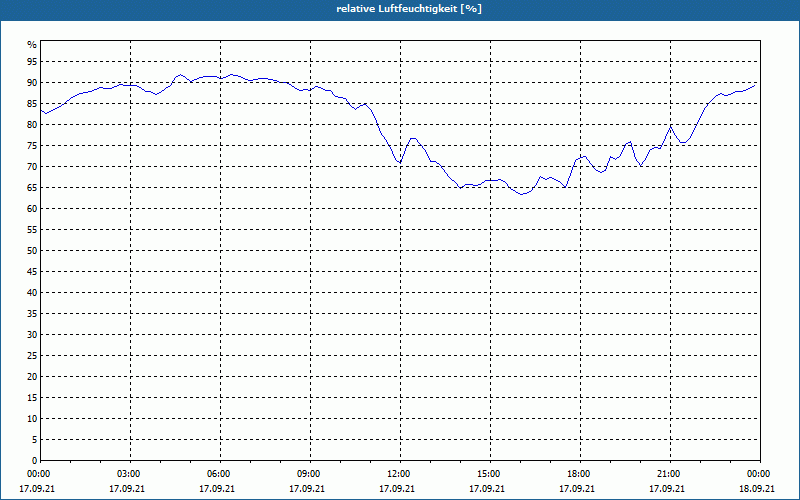Pick the '17.09.21' date beneath 09:00

(307, 489)
